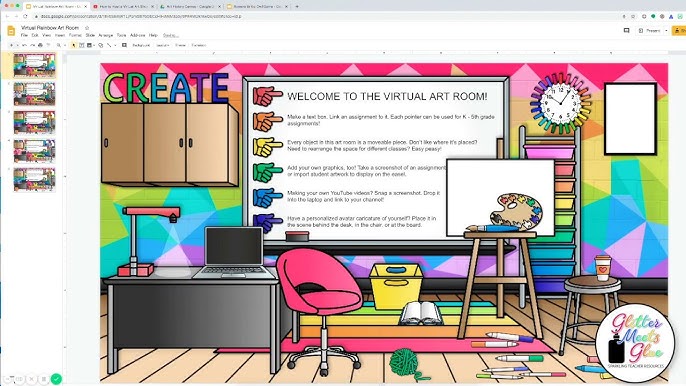Select the fourth slide thumbnail
This screenshot has height=386, width=686.
click(34, 151)
